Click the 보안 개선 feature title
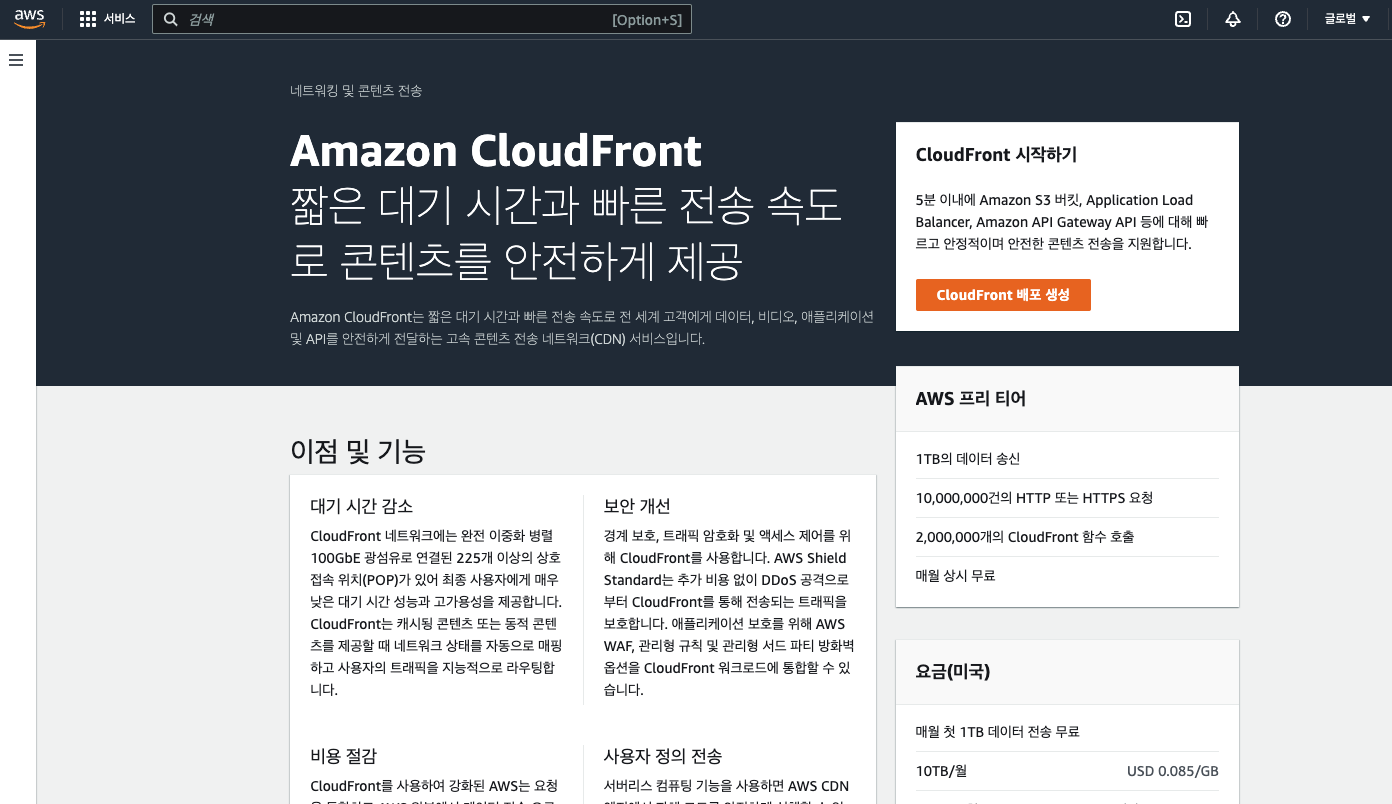 637,506
